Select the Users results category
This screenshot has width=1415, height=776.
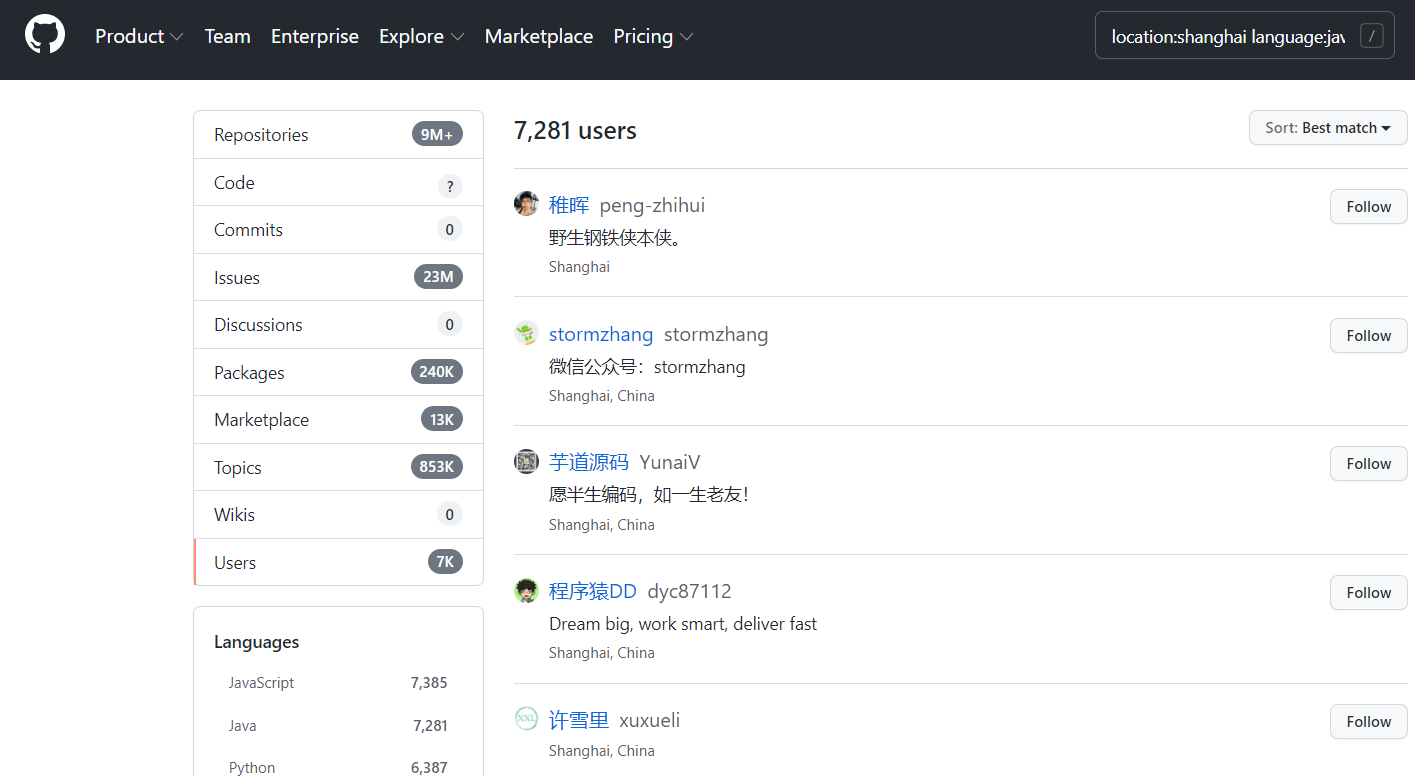(x=338, y=562)
